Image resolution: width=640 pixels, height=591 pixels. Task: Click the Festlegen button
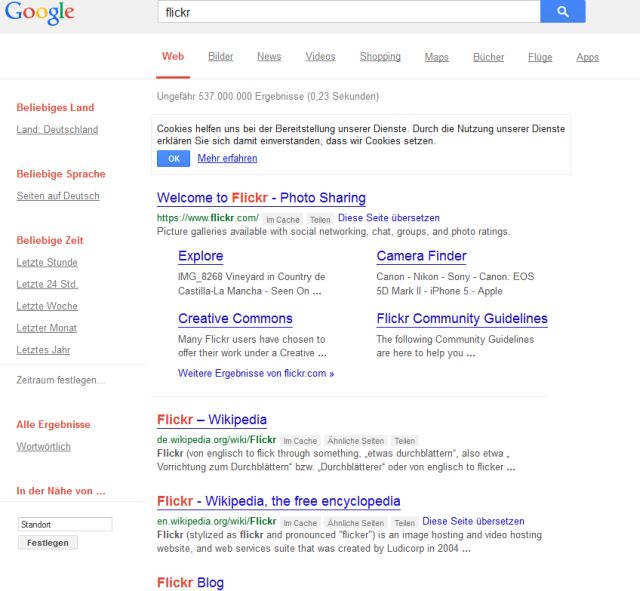click(x=48, y=543)
